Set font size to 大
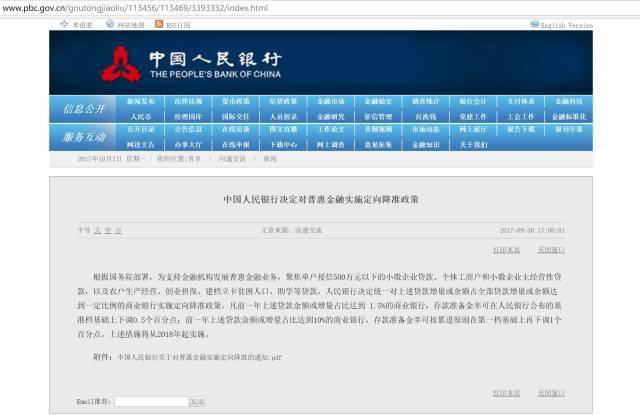Screen dimensions: 640x415 [98, 231]
